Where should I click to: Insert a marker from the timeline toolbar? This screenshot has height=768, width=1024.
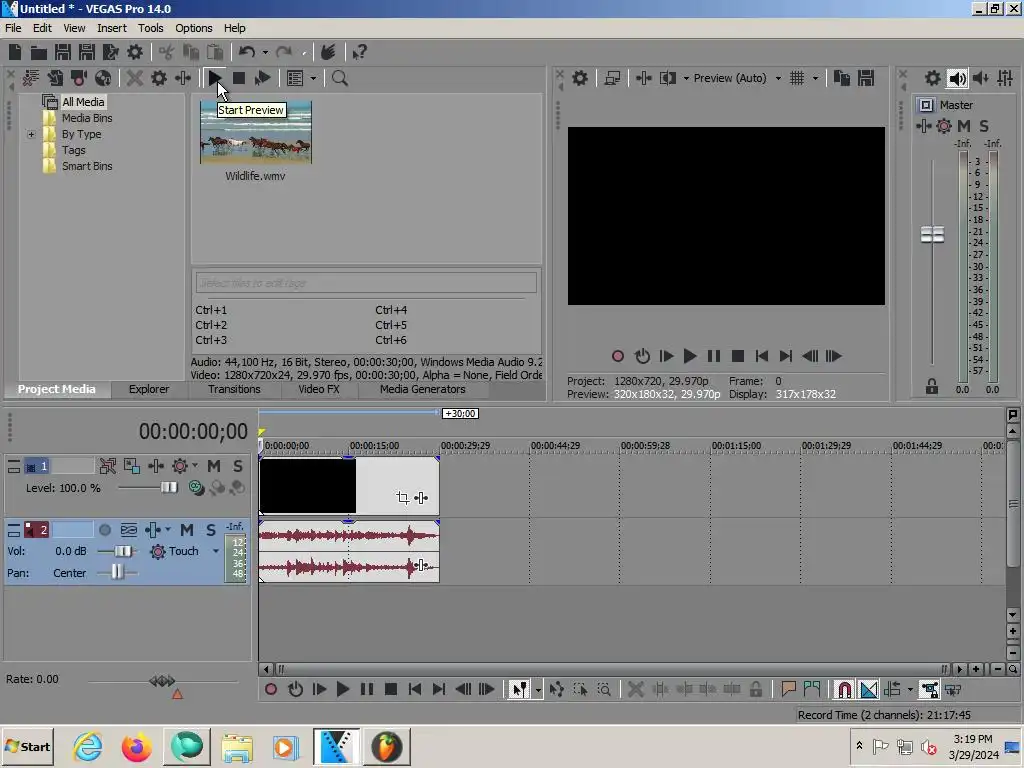point(788,689)
